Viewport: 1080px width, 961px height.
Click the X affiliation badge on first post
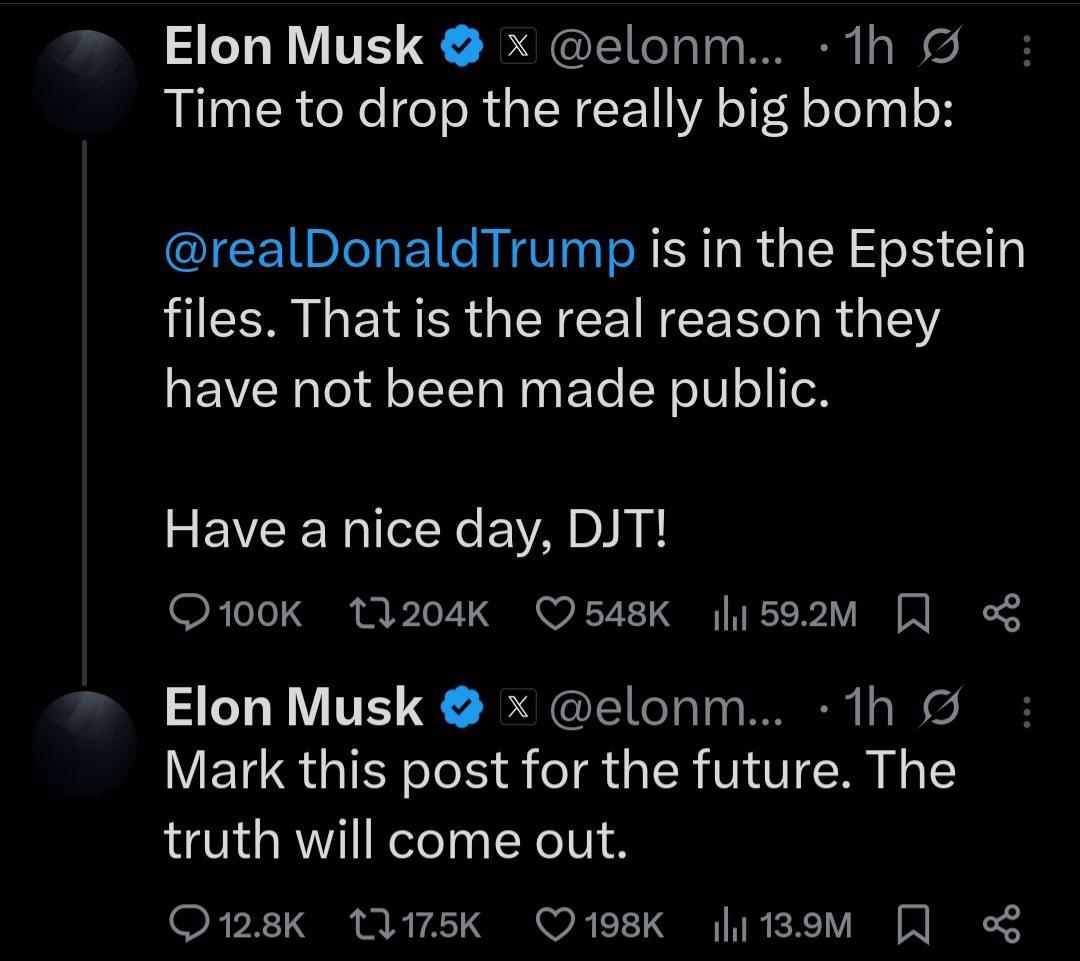click(517, 48)
